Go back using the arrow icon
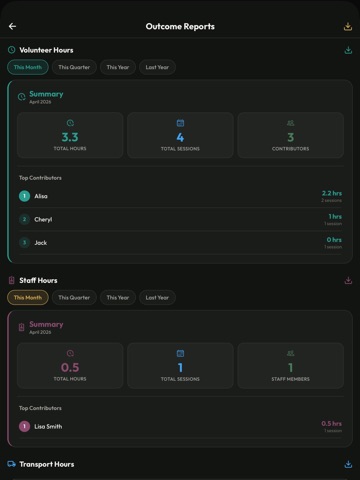 tap(12, 26)
